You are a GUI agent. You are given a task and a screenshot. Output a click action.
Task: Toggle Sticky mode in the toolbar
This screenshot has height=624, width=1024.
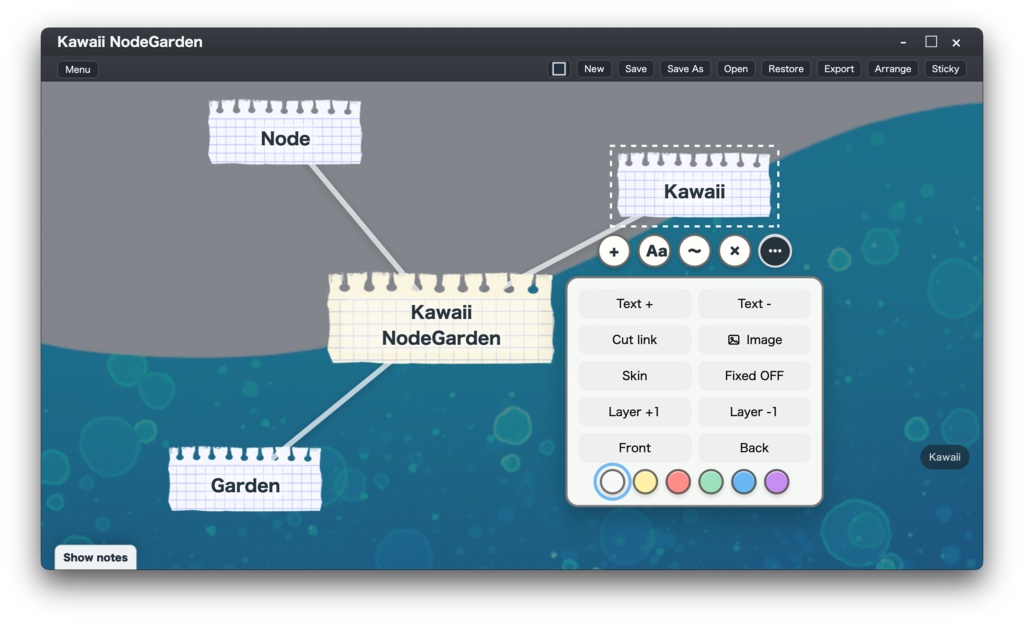[x=945, y=69]
